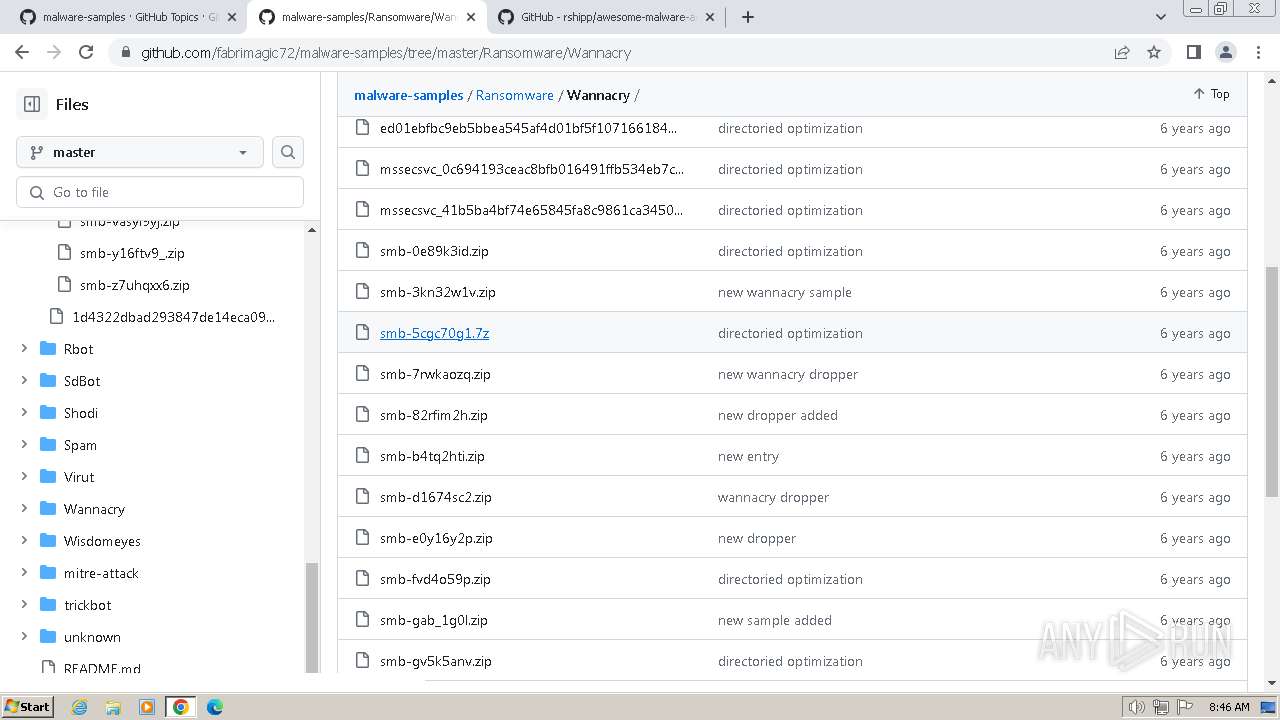Click 'wannacry dropper' commit message
1280x720 pixels.
(773, 497)
